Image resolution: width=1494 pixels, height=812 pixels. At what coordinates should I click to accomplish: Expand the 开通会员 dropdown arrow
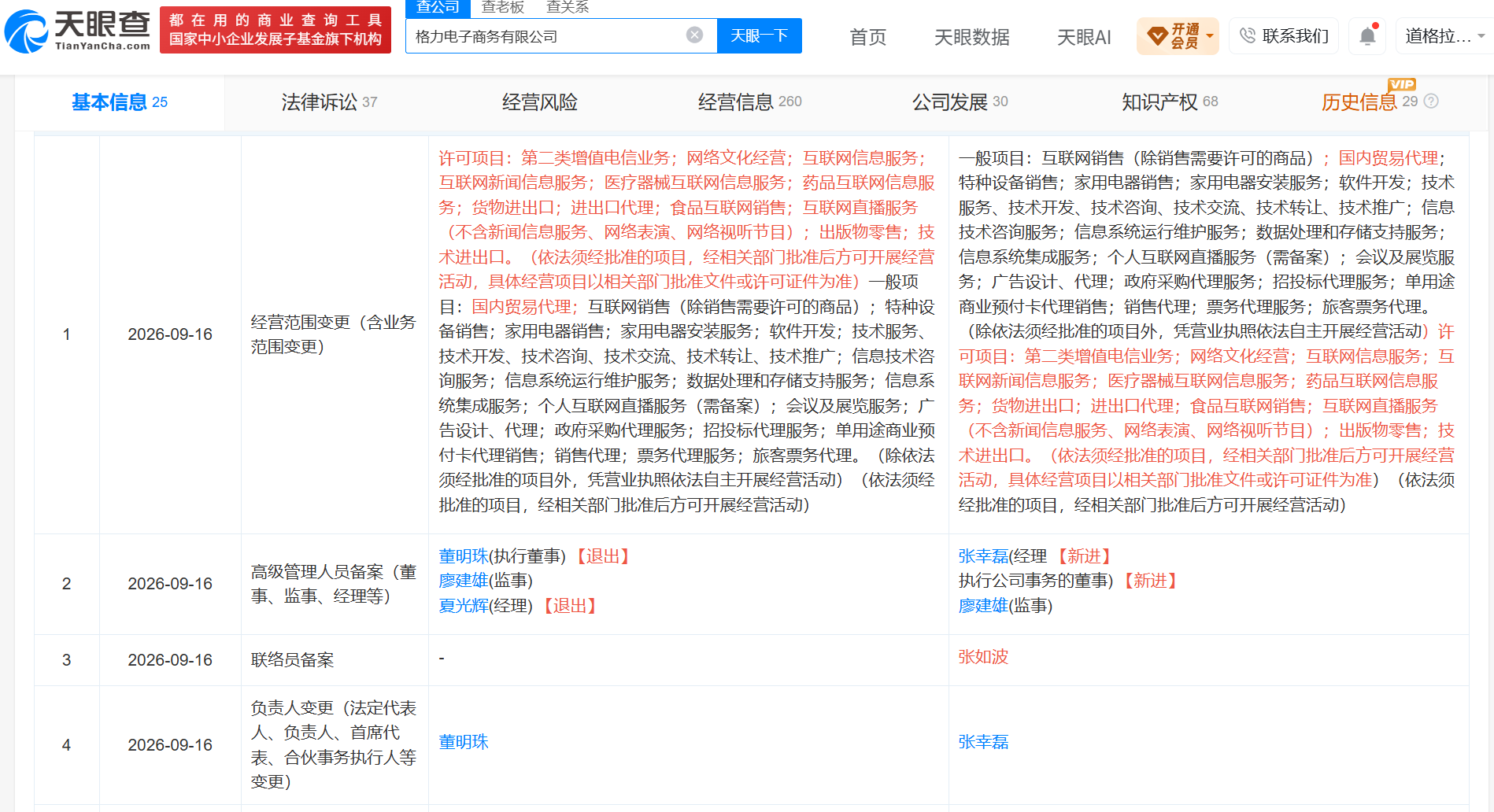point(1210,36)
